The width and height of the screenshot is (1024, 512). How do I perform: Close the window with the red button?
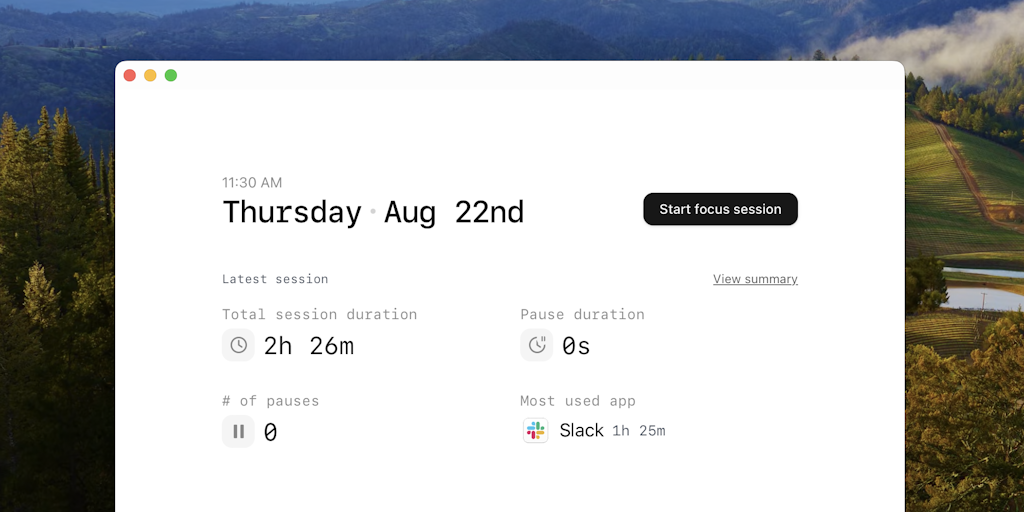point(130,75)
